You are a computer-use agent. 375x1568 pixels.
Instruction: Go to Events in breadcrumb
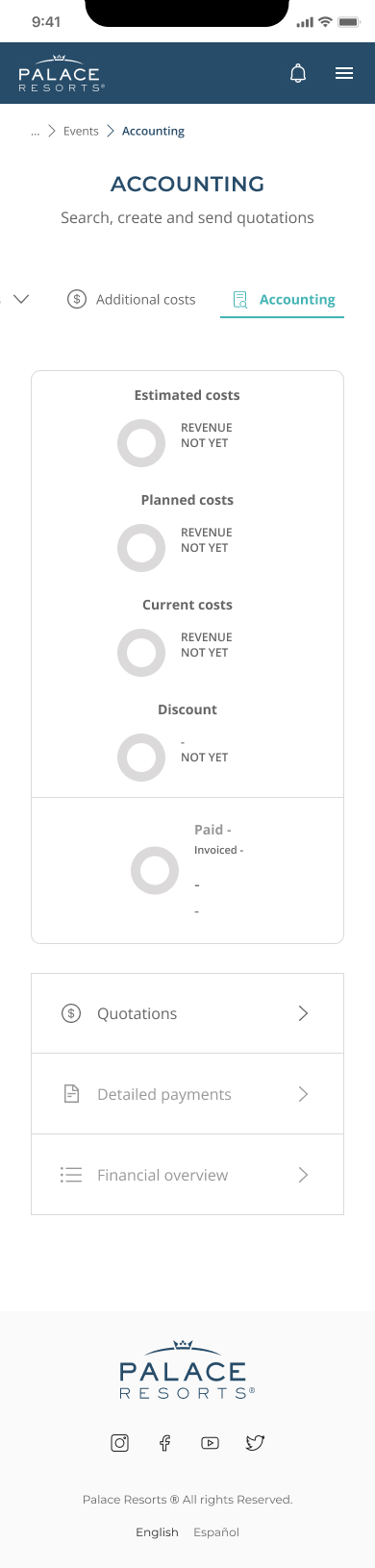(81, 132)
